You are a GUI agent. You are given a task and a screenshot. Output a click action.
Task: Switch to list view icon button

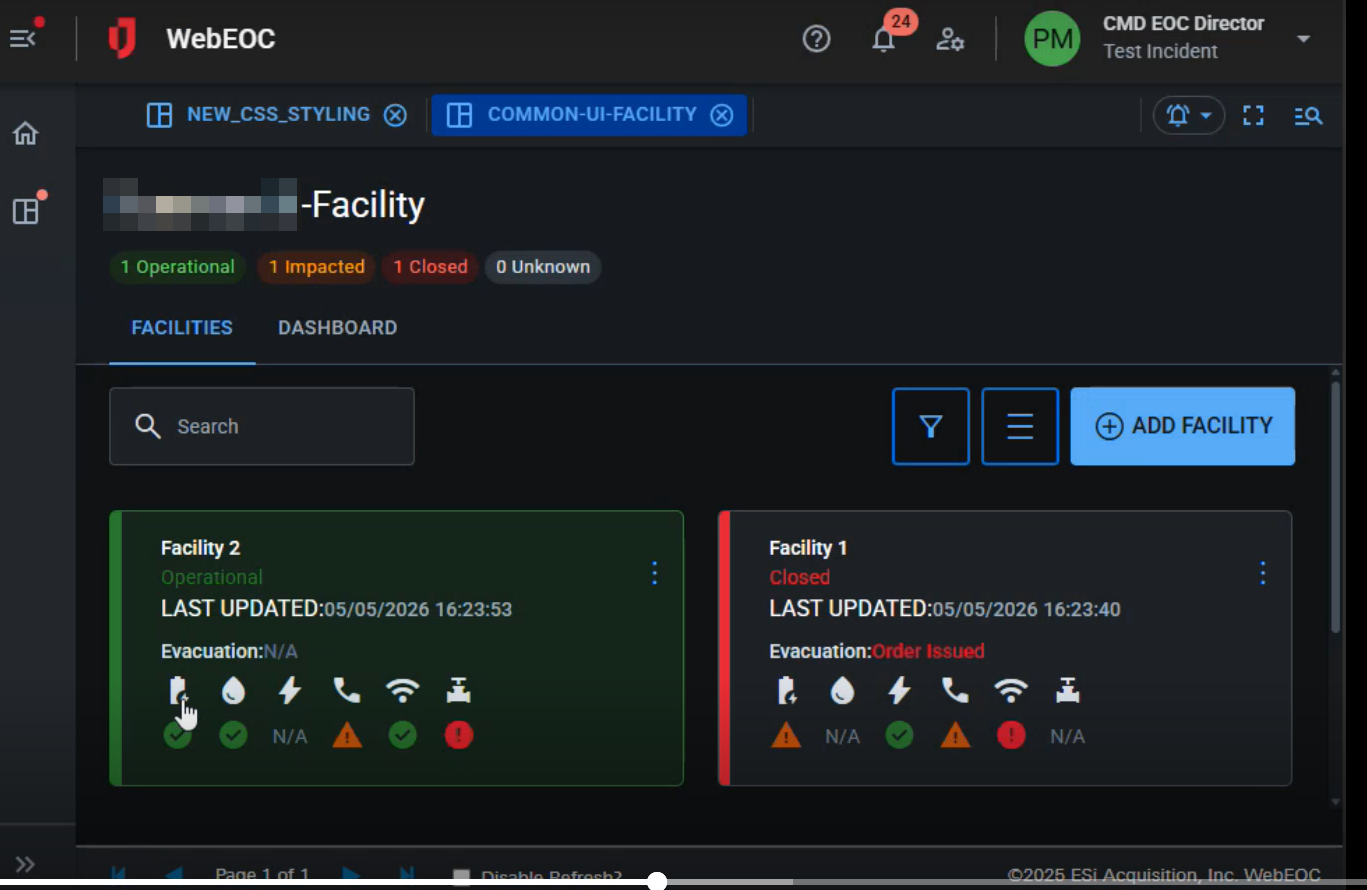coord(1020,426)
